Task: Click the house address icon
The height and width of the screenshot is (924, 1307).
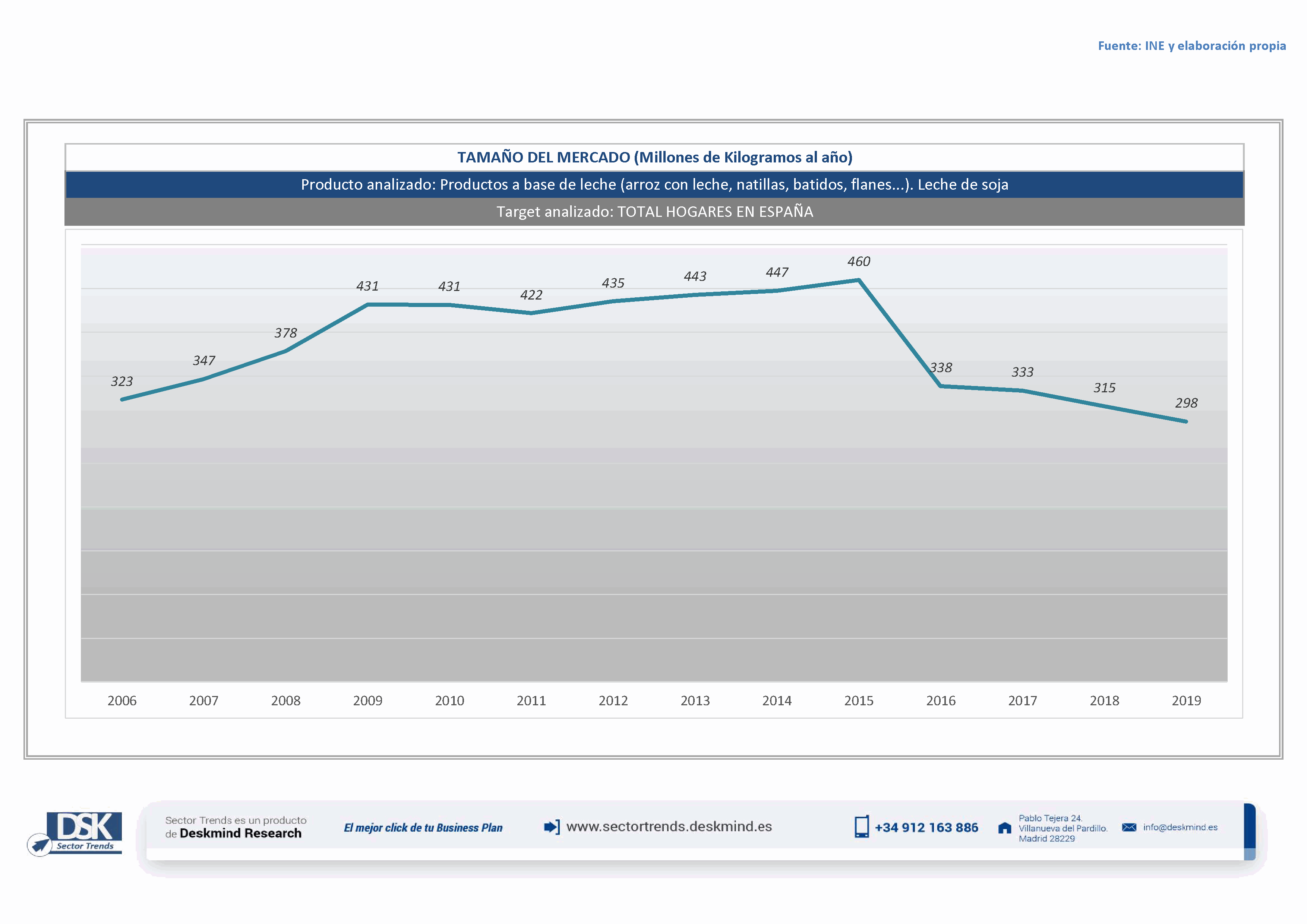Action: pyautogui.click(x=1005, y=828)
